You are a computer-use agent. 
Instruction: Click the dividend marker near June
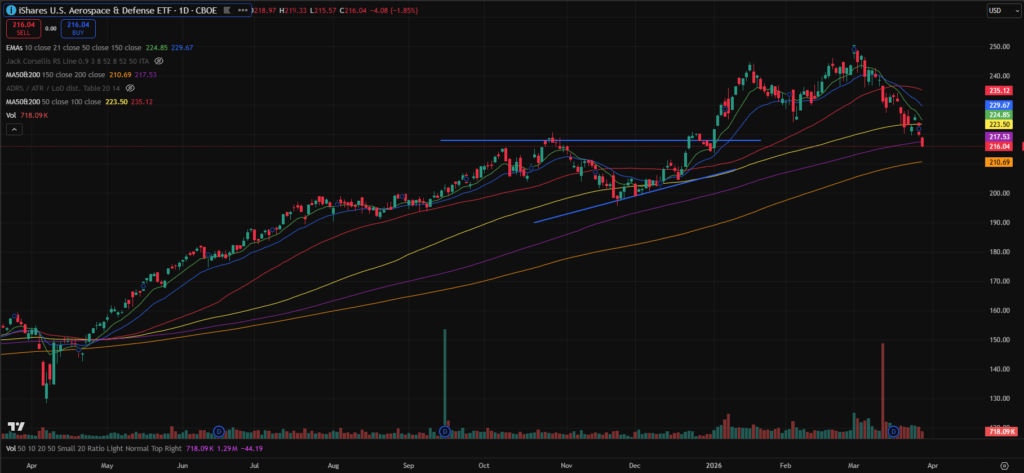[218, 432]
